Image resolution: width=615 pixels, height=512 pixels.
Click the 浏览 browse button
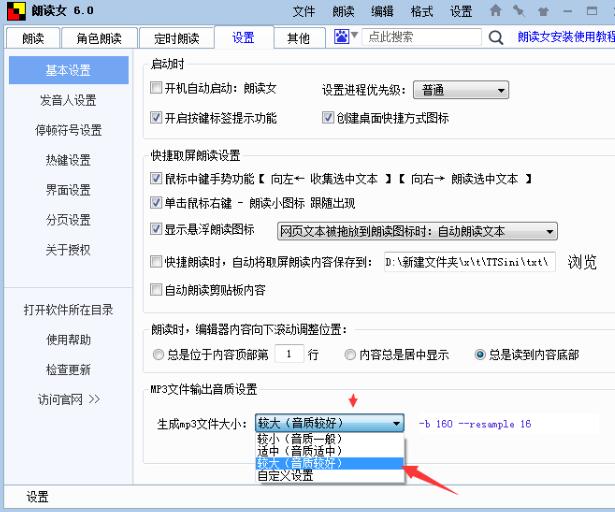(x=582, y=262)
